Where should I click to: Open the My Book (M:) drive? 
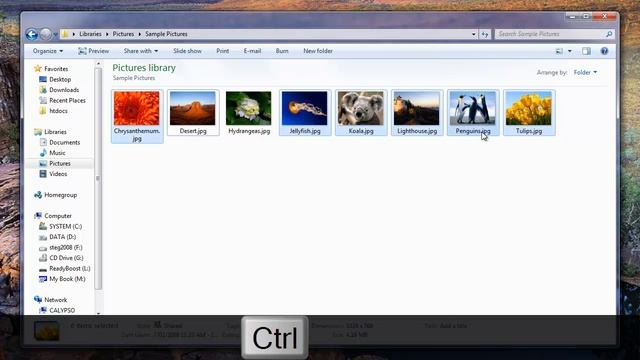tap(67, 279)
